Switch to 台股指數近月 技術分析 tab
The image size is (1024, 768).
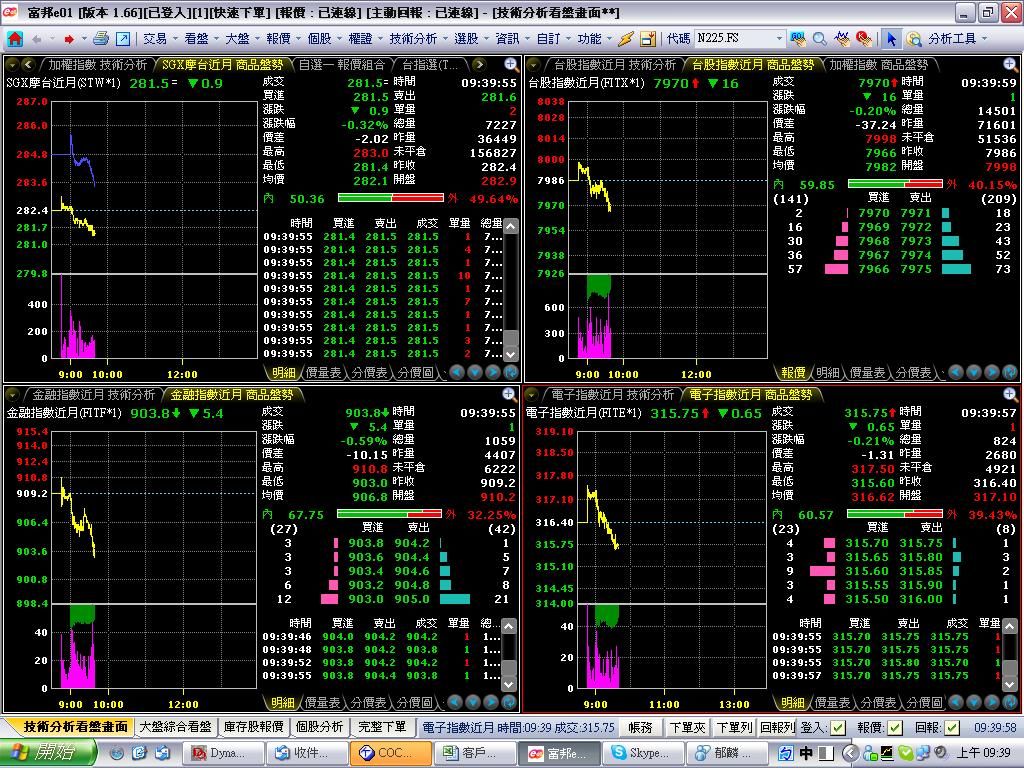(x=615, y=65)
